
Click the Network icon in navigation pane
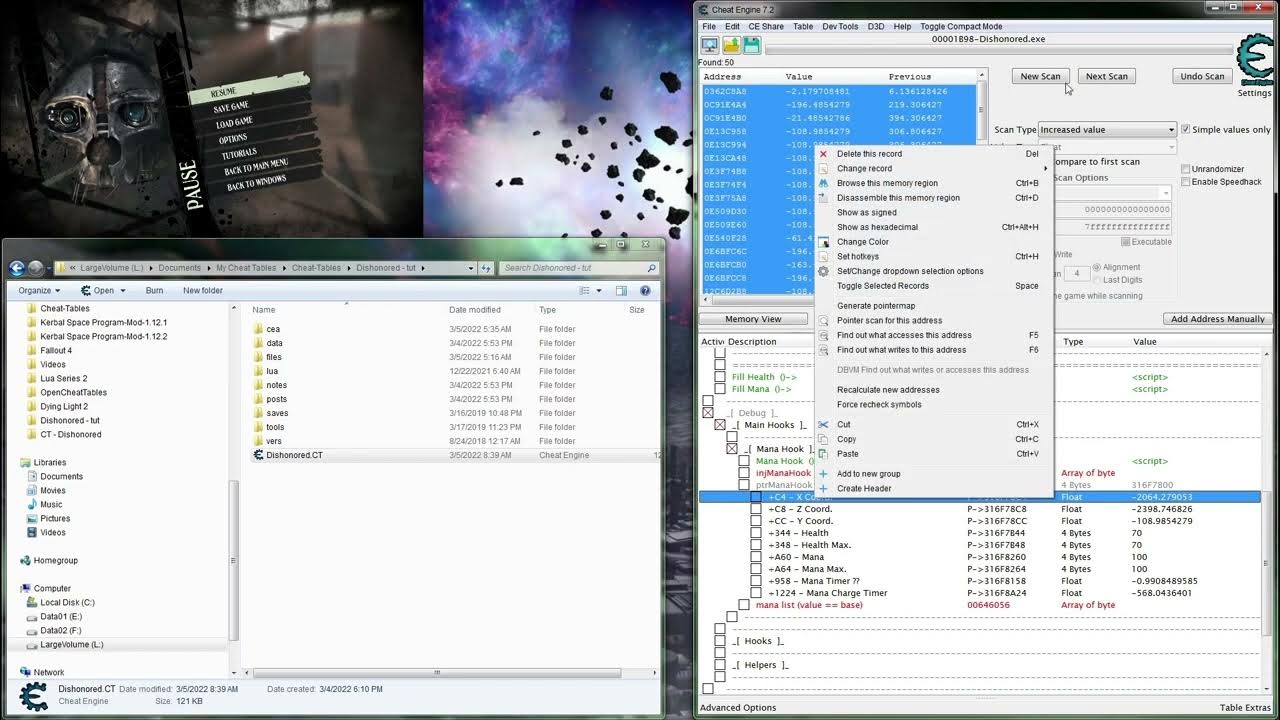(26, 673)
